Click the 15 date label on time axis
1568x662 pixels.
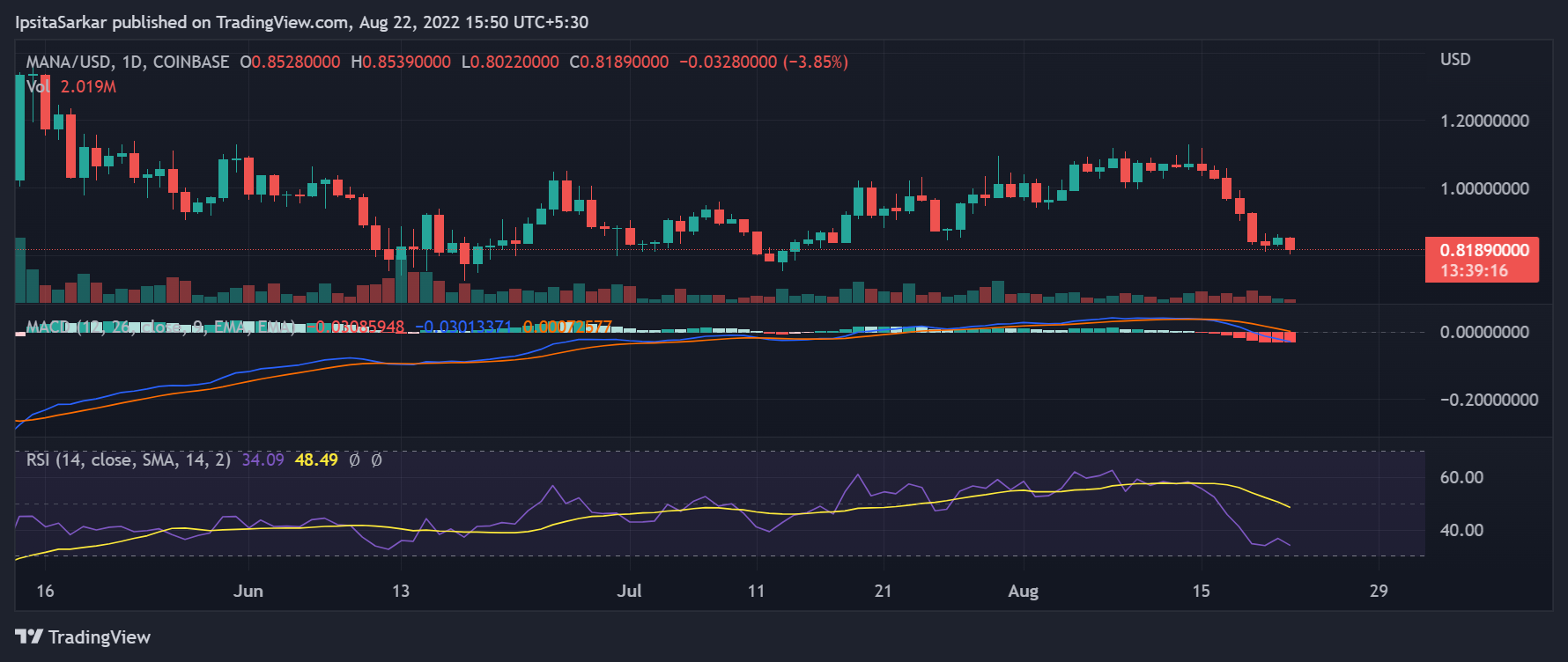(x=1201, y=591)
